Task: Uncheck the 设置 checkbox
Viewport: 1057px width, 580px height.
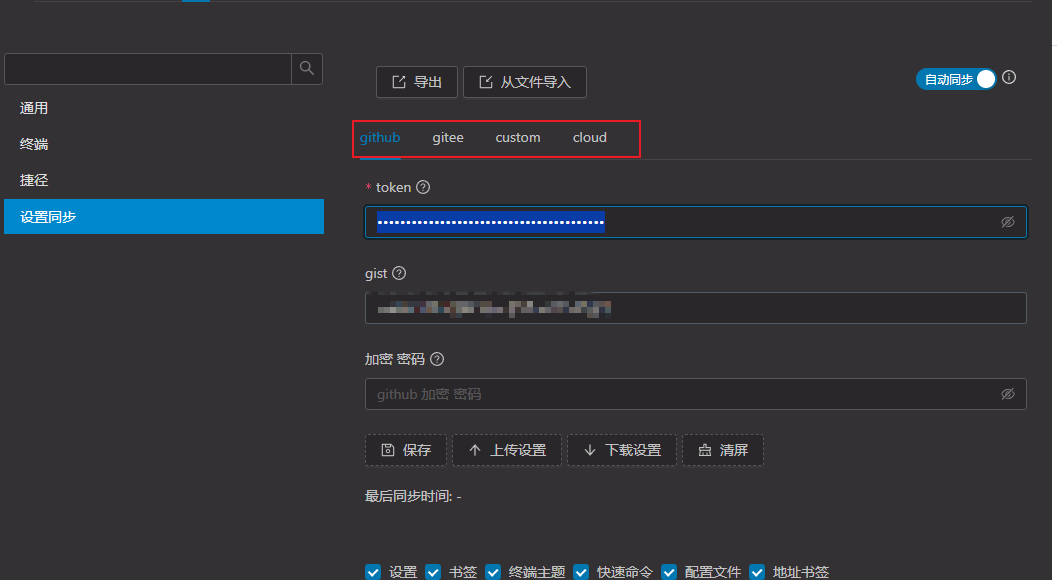Action: (373, 572)
